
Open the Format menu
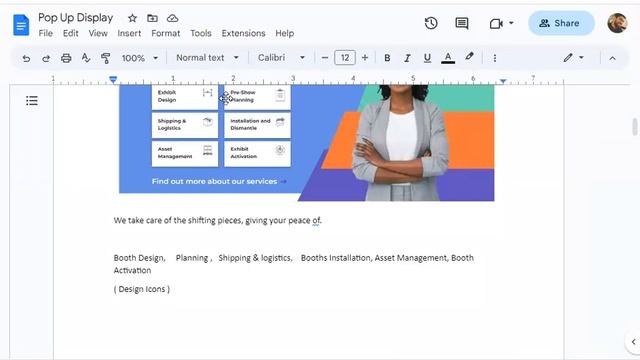point(165,33)
